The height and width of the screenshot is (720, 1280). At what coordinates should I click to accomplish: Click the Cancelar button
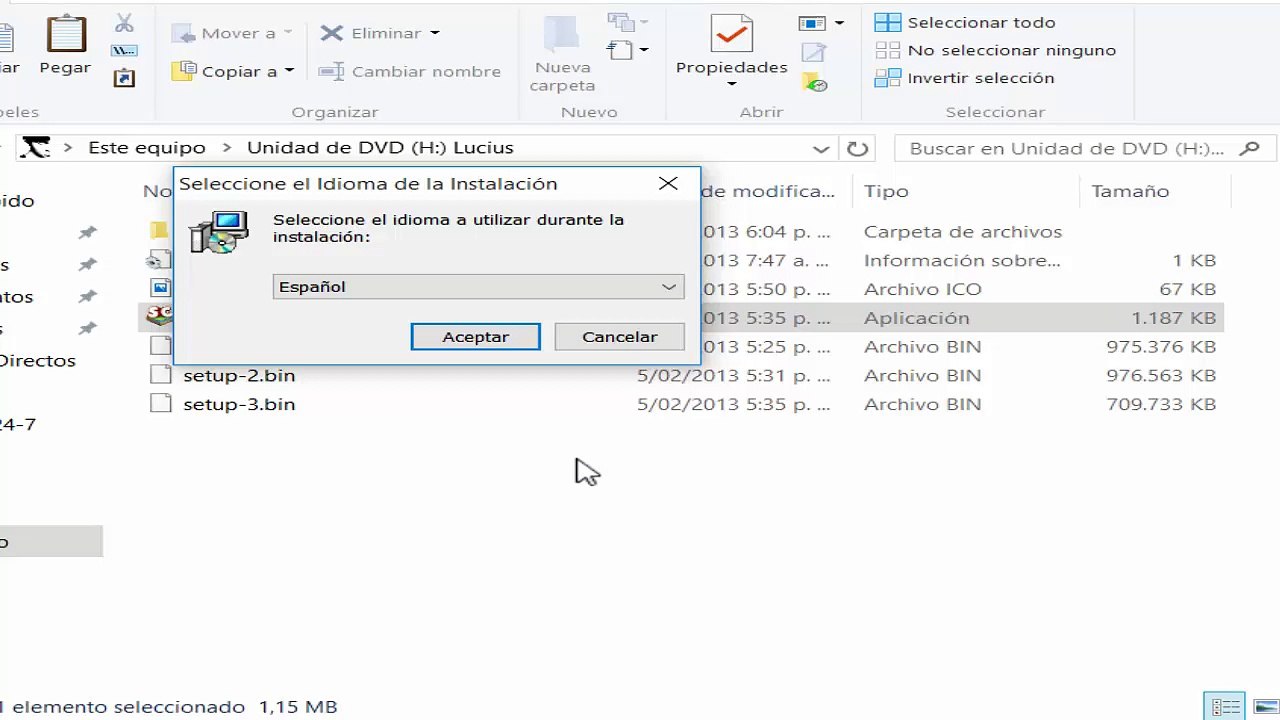[620, 337]
